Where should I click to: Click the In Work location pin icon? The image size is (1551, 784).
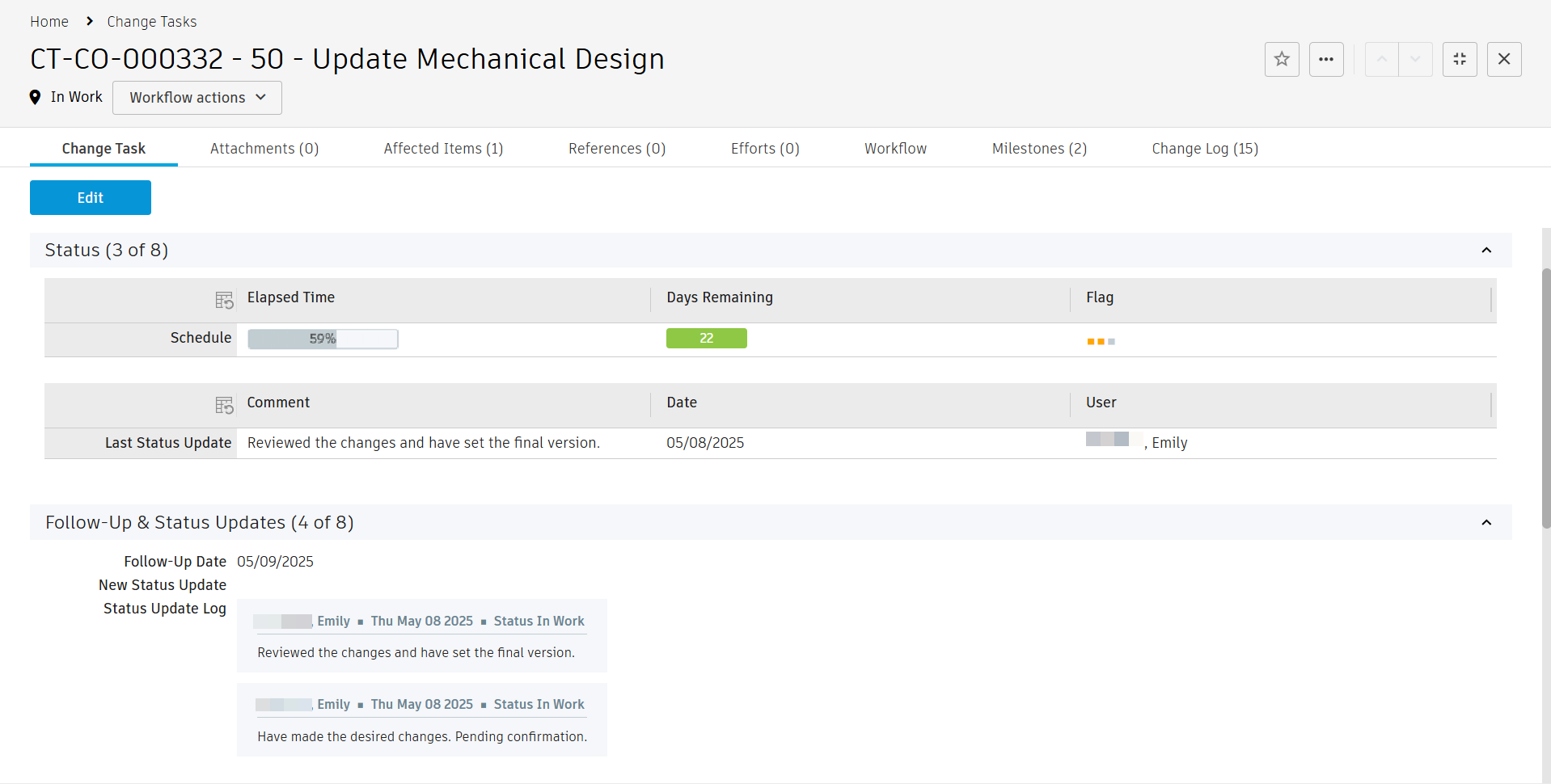(x=35, y=97)
